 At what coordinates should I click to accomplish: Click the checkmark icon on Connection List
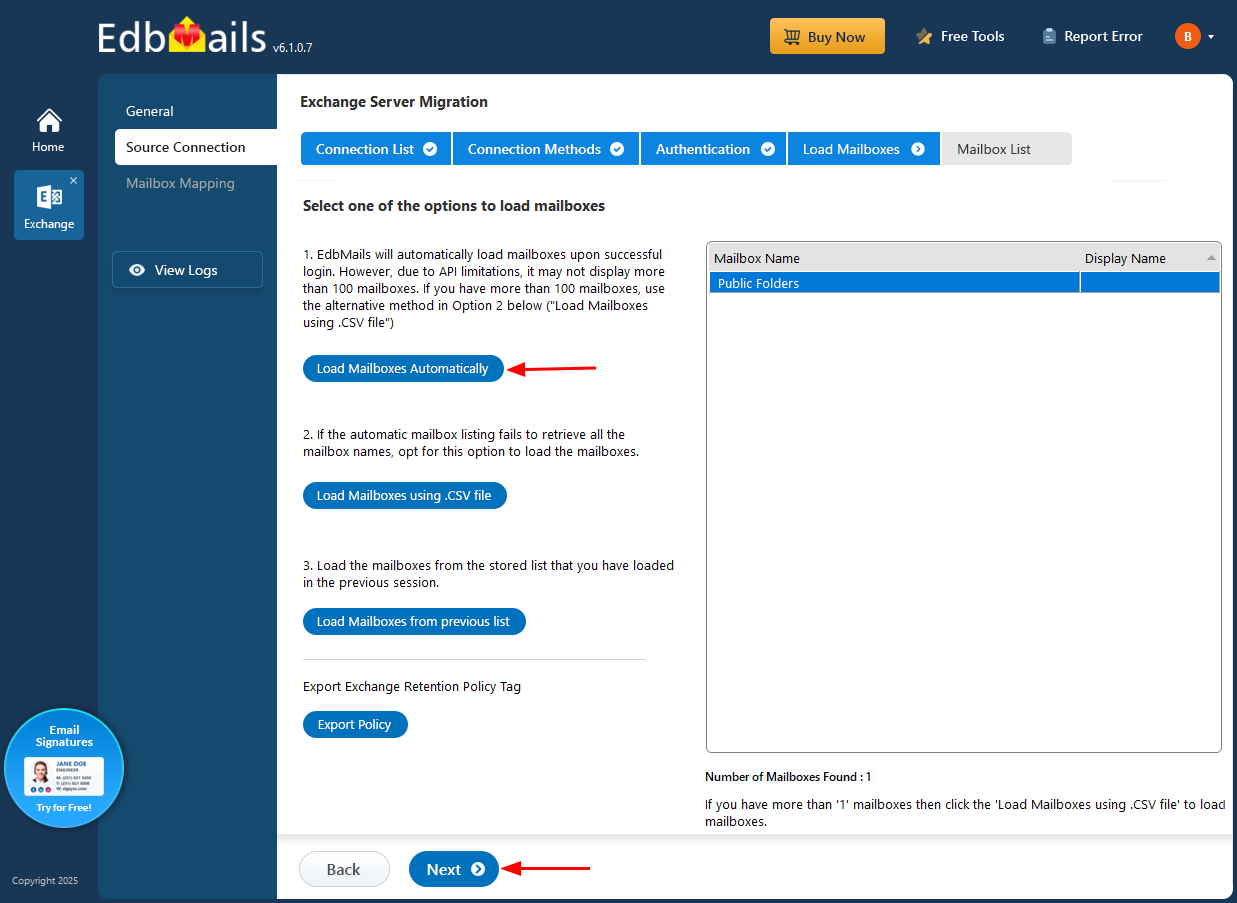[x=430, y=149]
